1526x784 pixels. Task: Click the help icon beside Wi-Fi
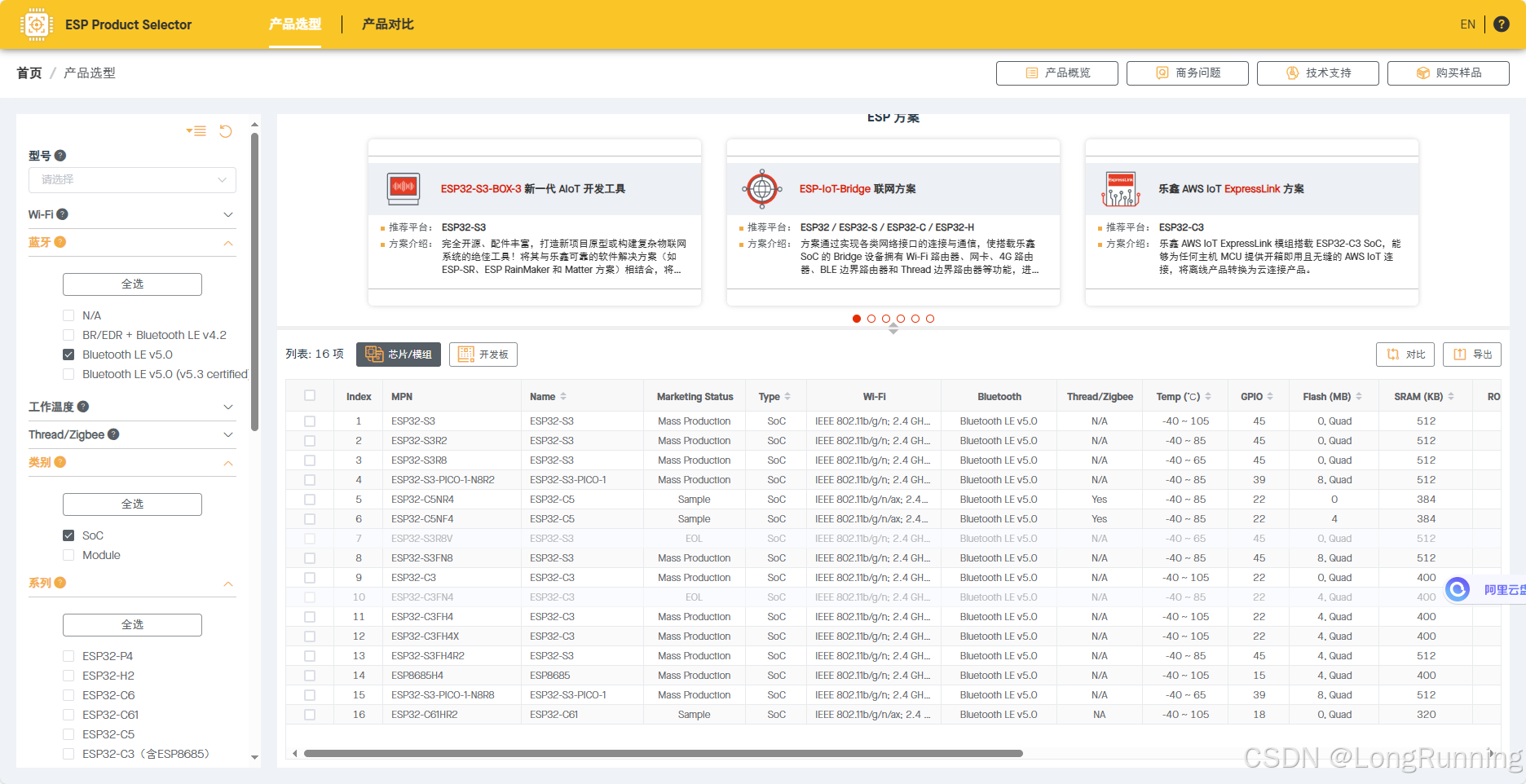pyautogui.click(x=63, y=214)
